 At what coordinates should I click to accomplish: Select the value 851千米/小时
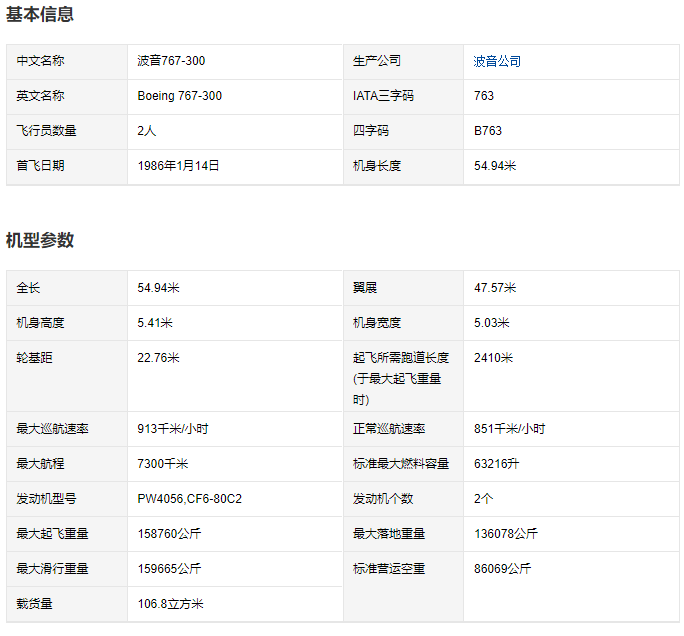pos(510,429)
